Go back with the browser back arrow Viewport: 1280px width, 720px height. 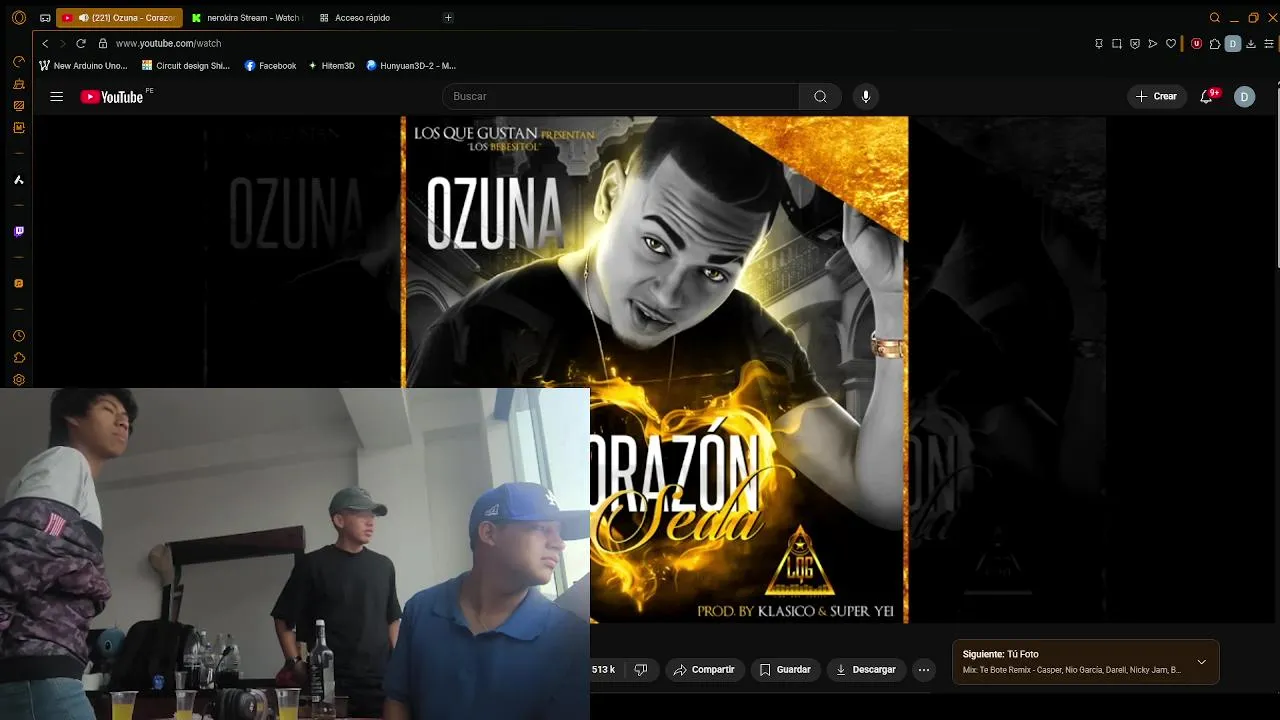click(x=45, y=44)
